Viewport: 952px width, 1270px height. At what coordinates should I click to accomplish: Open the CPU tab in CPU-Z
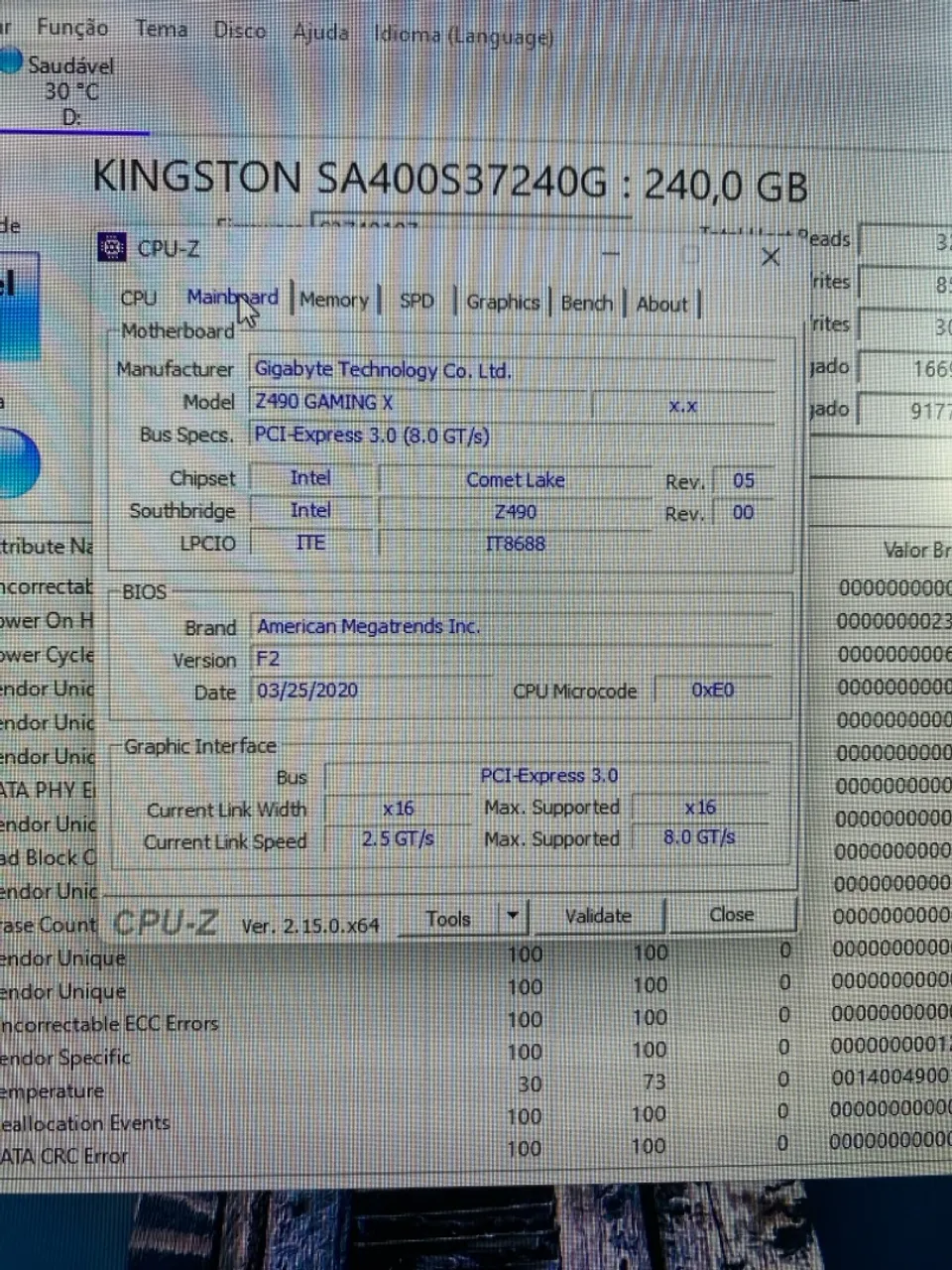[x=139, y=298]
